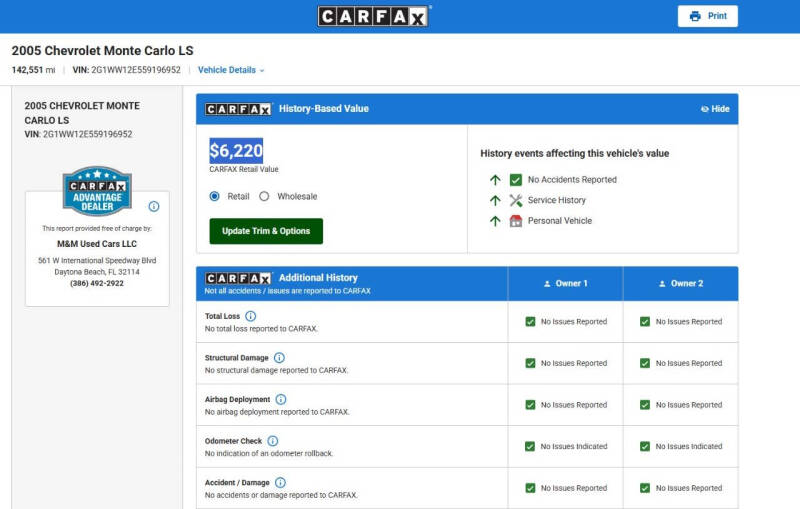This screenshot has width=800, height=509.
Task: Click Accident / Damage checkmark under Owner 2
Action: 645,488
